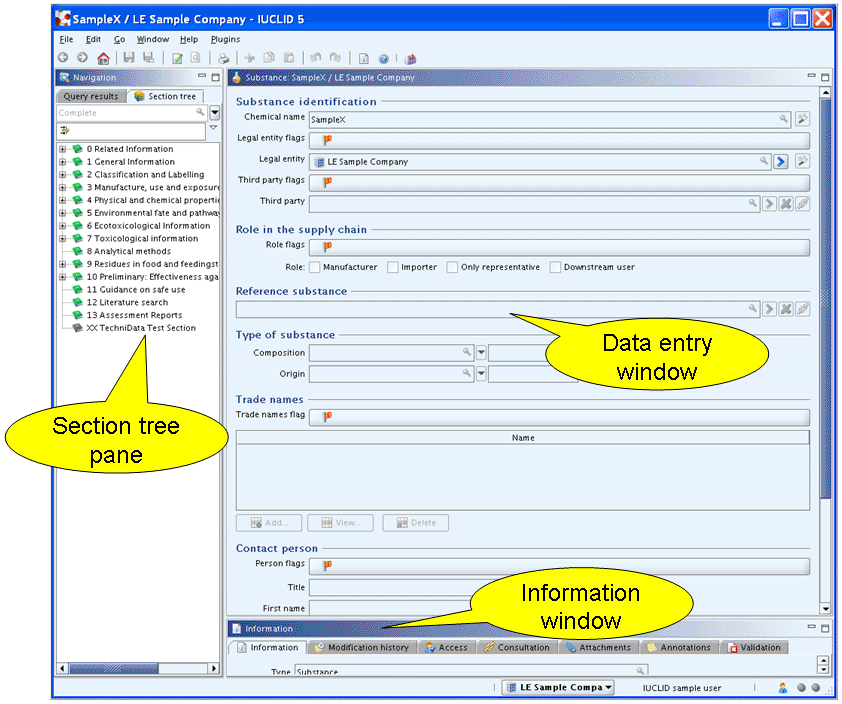The height and width of the screenshot is (704, 842).
Task: Expand the 7 Toxicological information section
Action: point(63,238)
